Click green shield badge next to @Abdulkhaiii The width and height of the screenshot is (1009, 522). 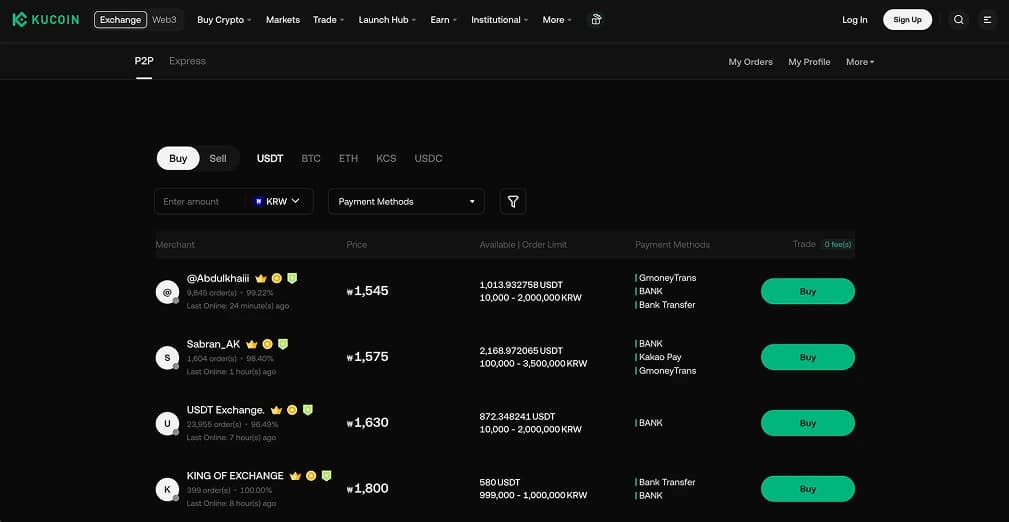pos(292,278)
